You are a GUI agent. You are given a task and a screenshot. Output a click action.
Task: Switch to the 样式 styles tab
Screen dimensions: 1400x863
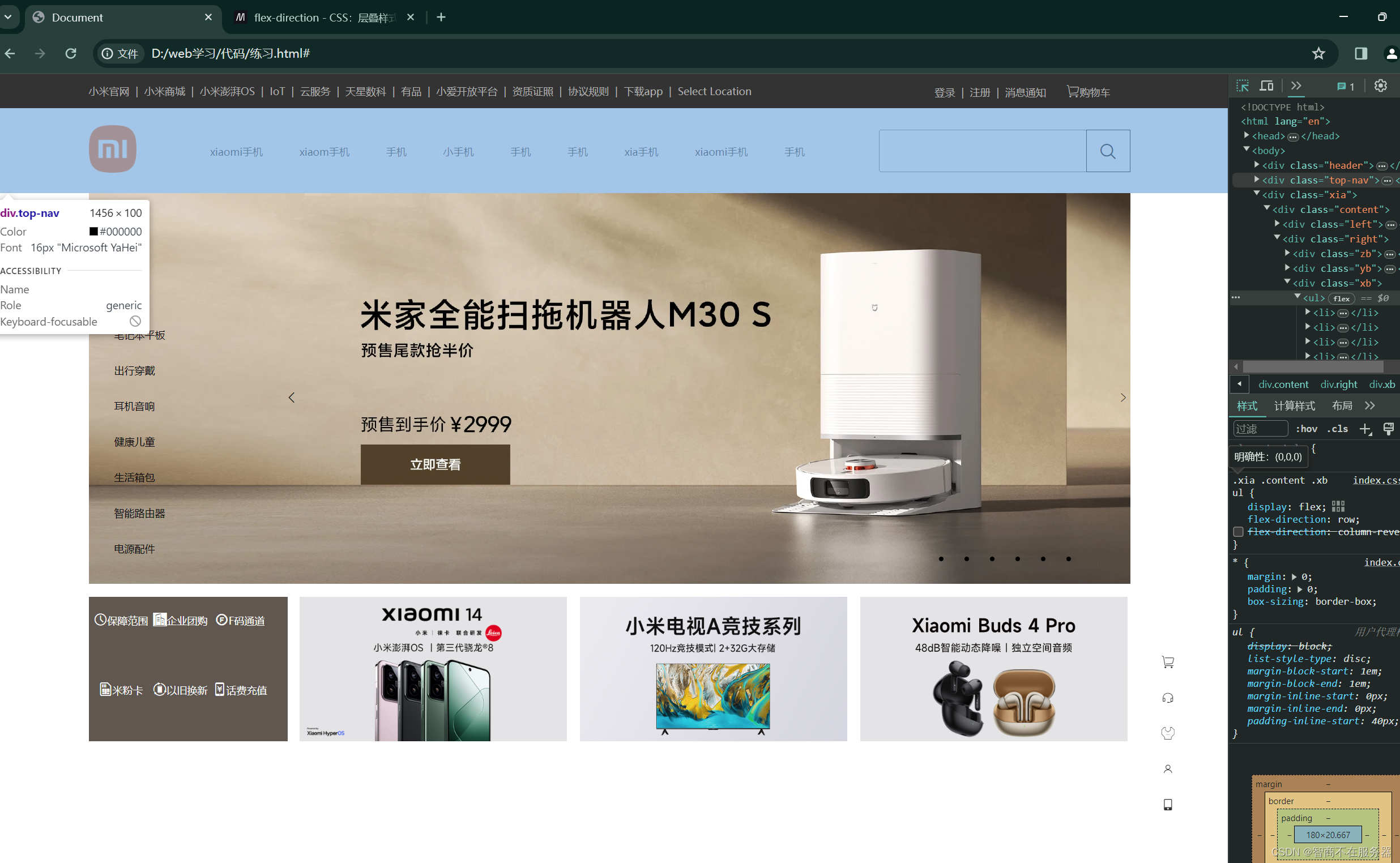1247,406
